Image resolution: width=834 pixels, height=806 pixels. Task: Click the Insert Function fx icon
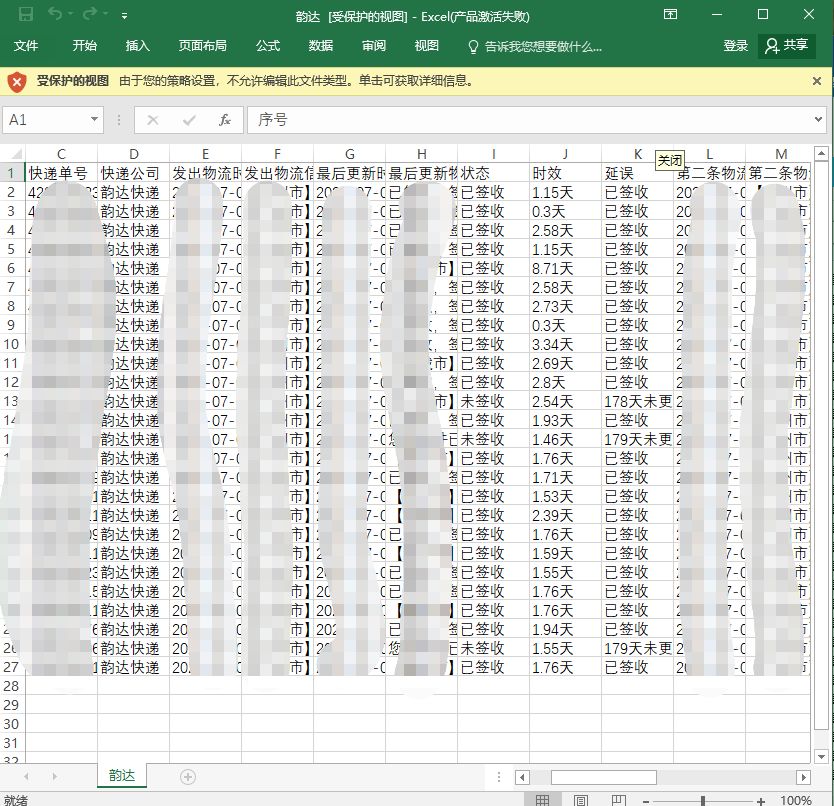[225, 120]
